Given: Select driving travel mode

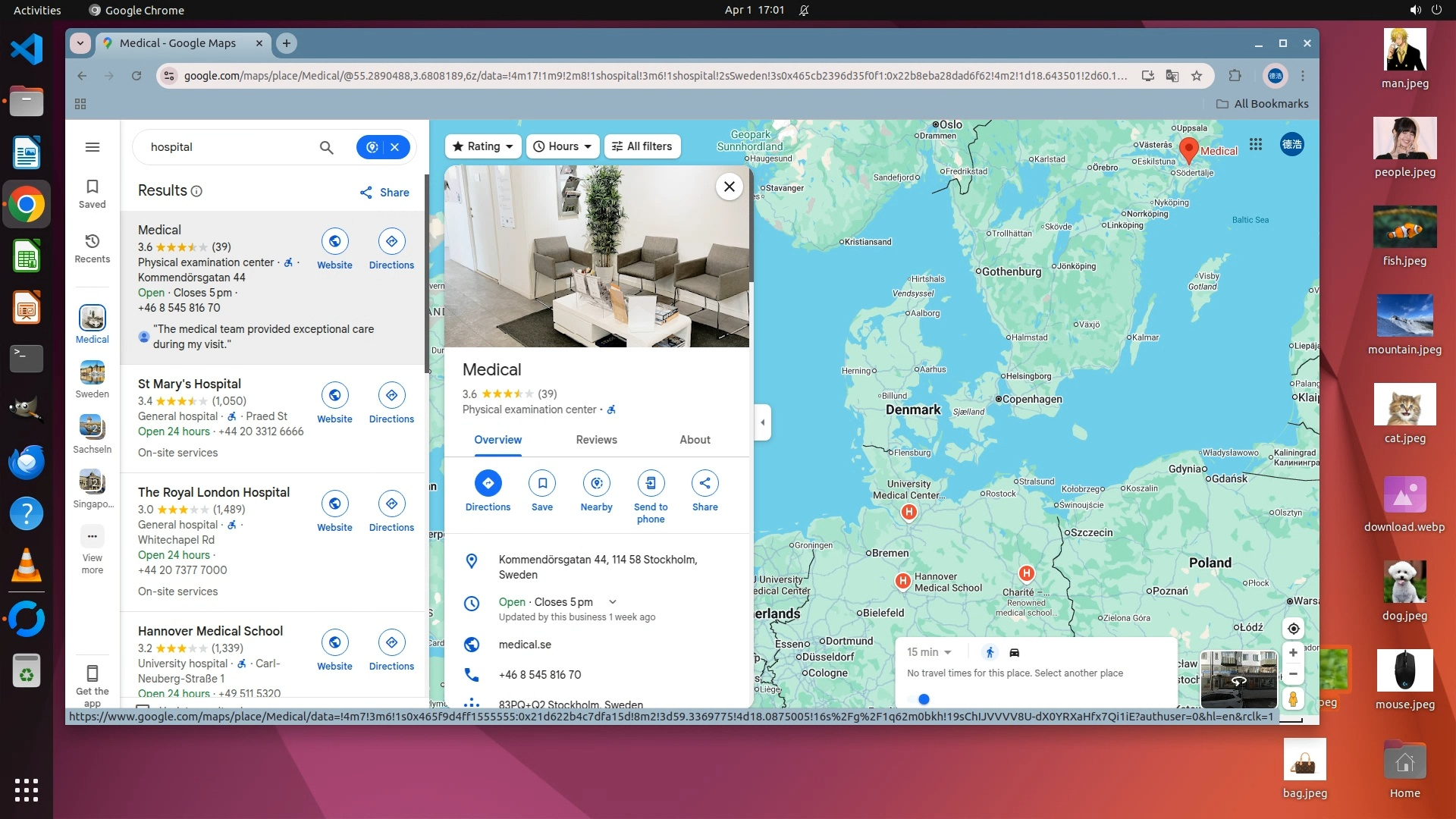Looking at the screenshot, I should pos(1015,652).
